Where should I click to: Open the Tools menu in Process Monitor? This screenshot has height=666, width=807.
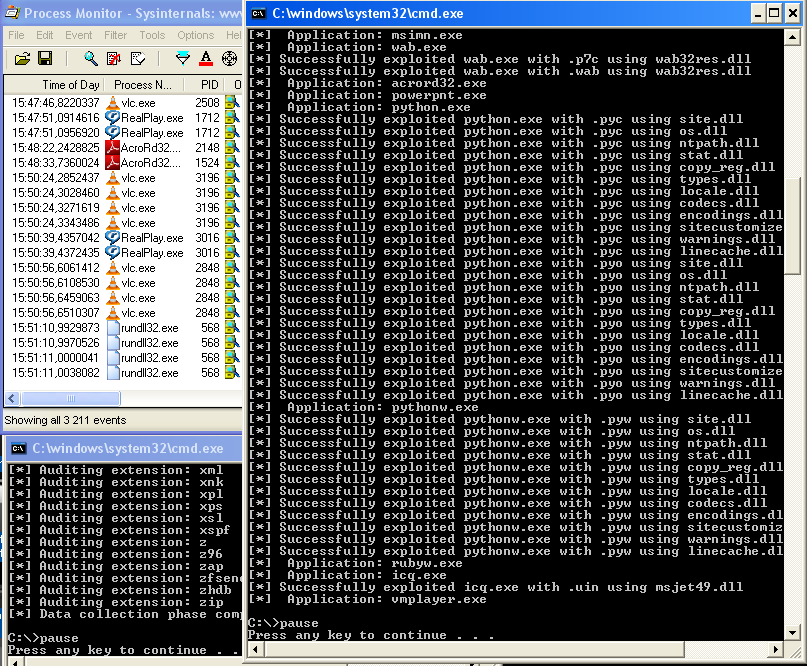point(152,35)
